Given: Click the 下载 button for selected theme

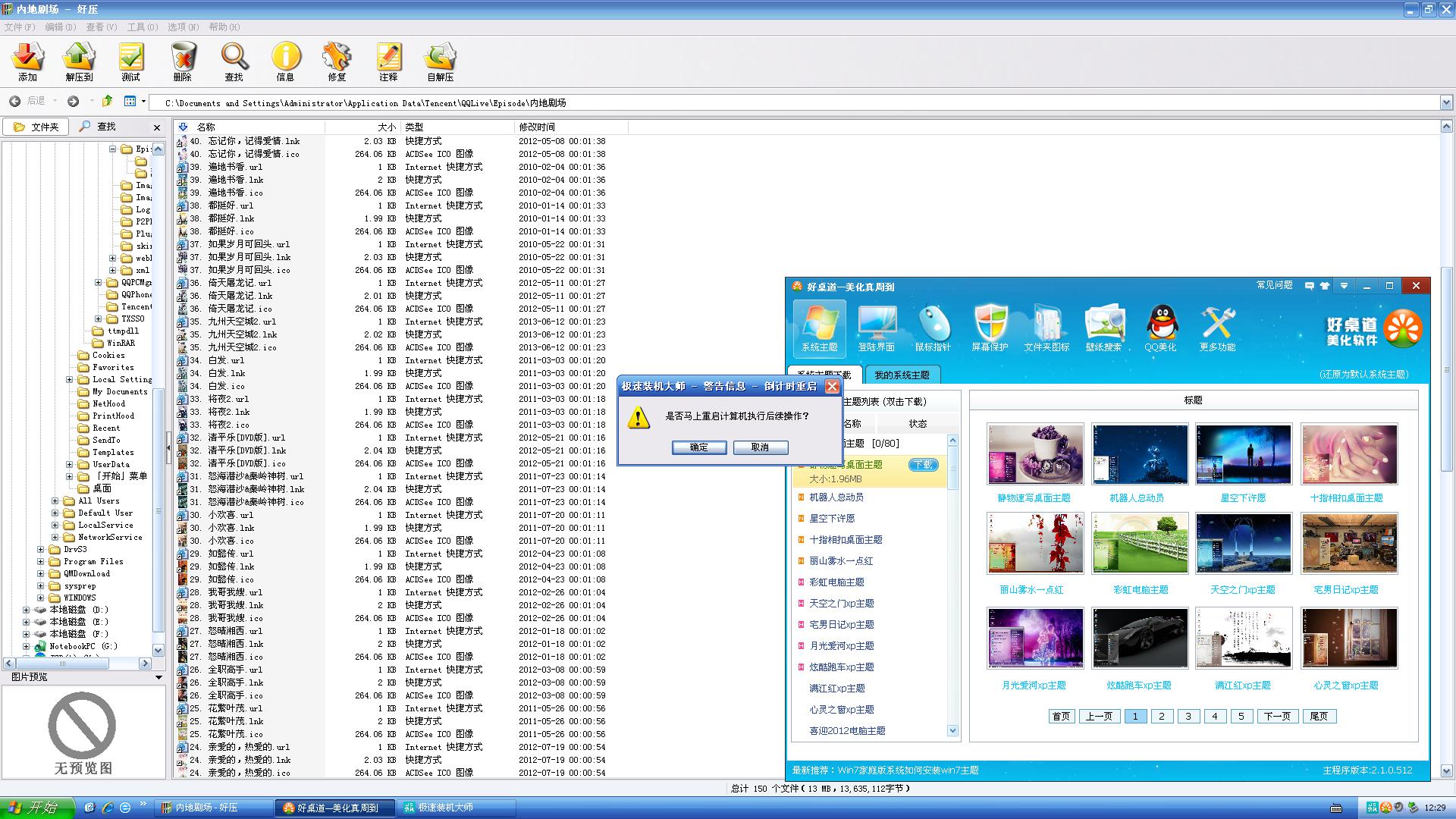Looking at the screenshot, I should click(923, 465).
